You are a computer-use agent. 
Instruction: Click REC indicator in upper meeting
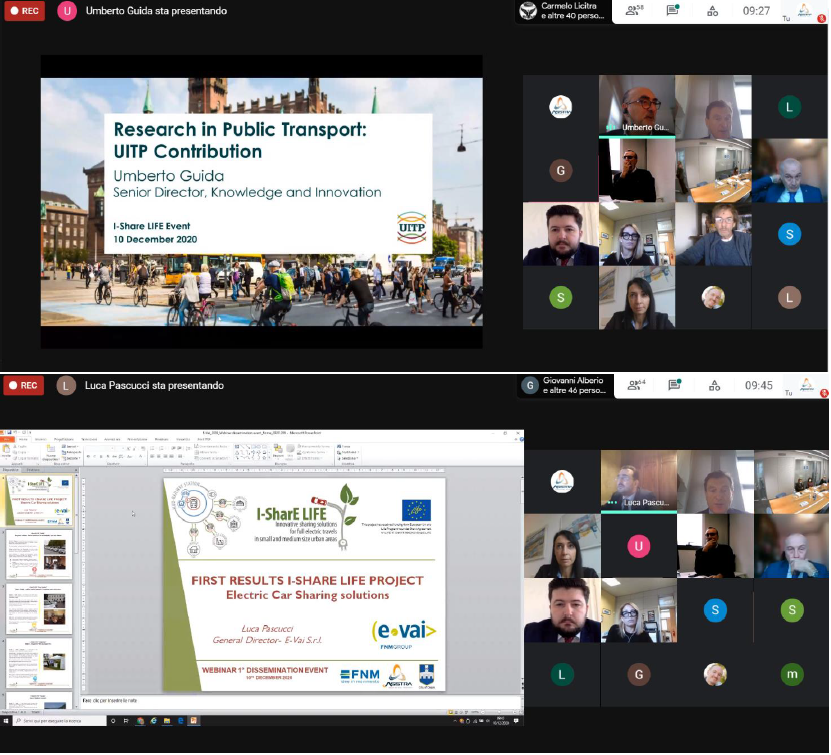click(24, 11)
